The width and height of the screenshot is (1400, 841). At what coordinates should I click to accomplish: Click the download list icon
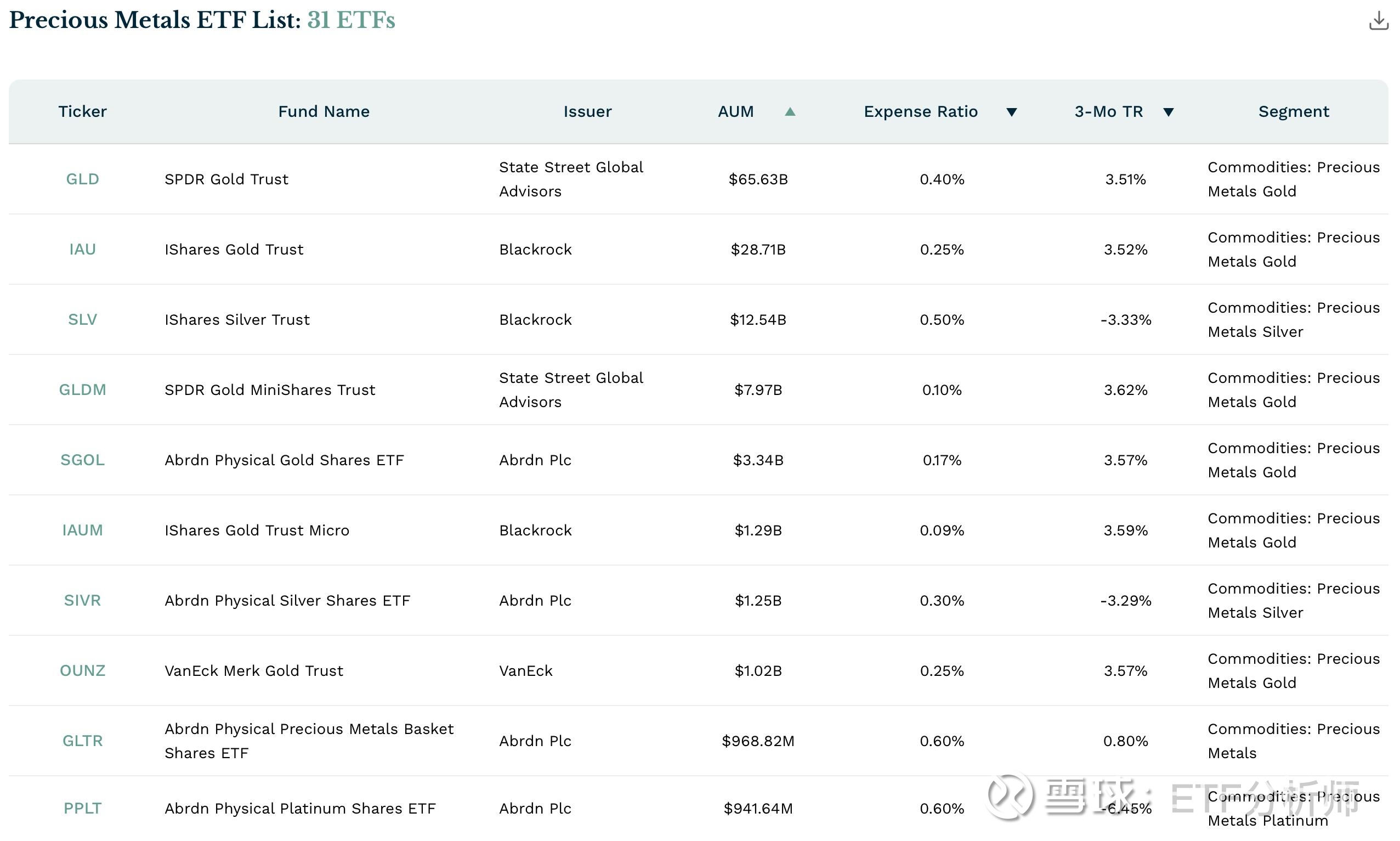[x=1378, y=21]
